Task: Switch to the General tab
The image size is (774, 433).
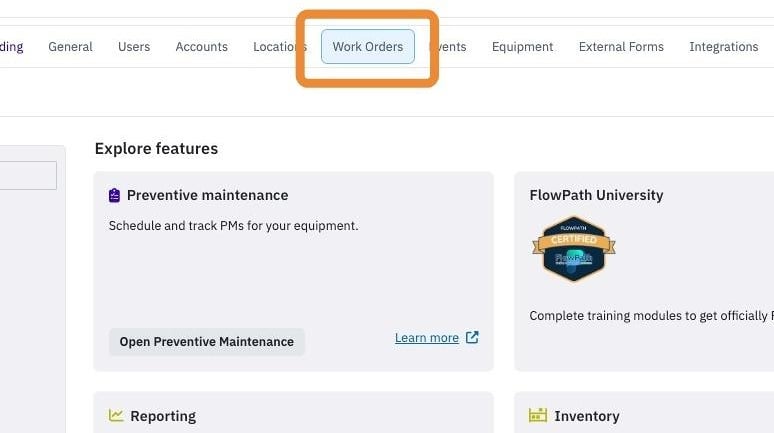Action: pyautogui.click(x=70, y=46)
